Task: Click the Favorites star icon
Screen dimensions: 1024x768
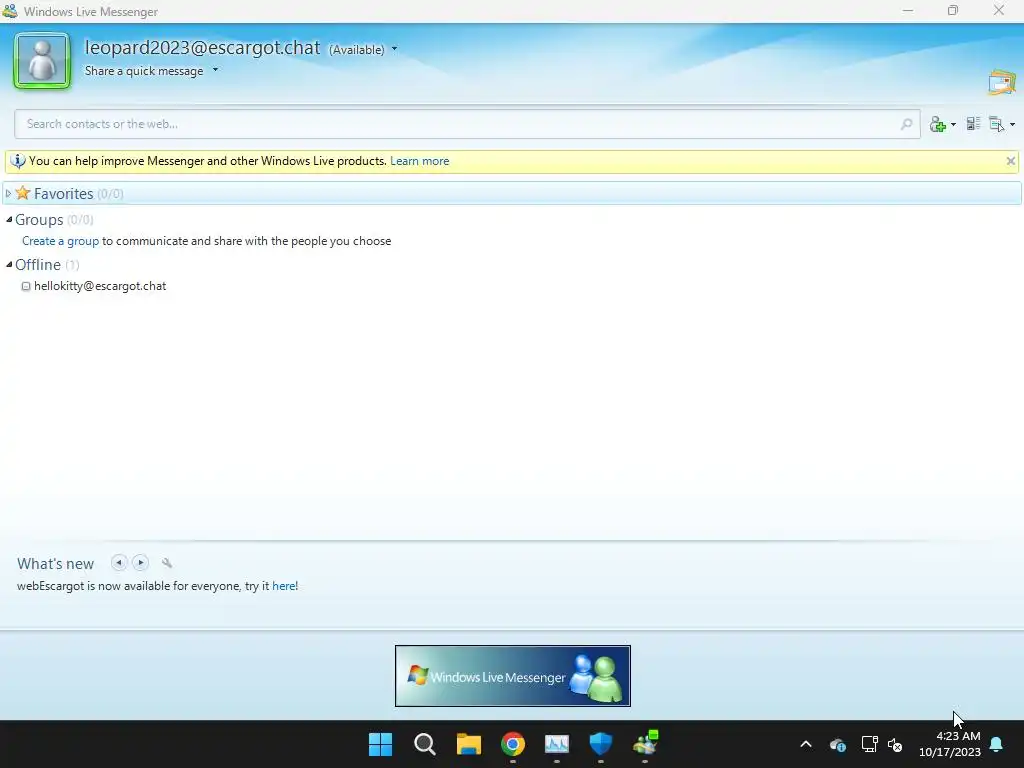Action: coord(23,193)
